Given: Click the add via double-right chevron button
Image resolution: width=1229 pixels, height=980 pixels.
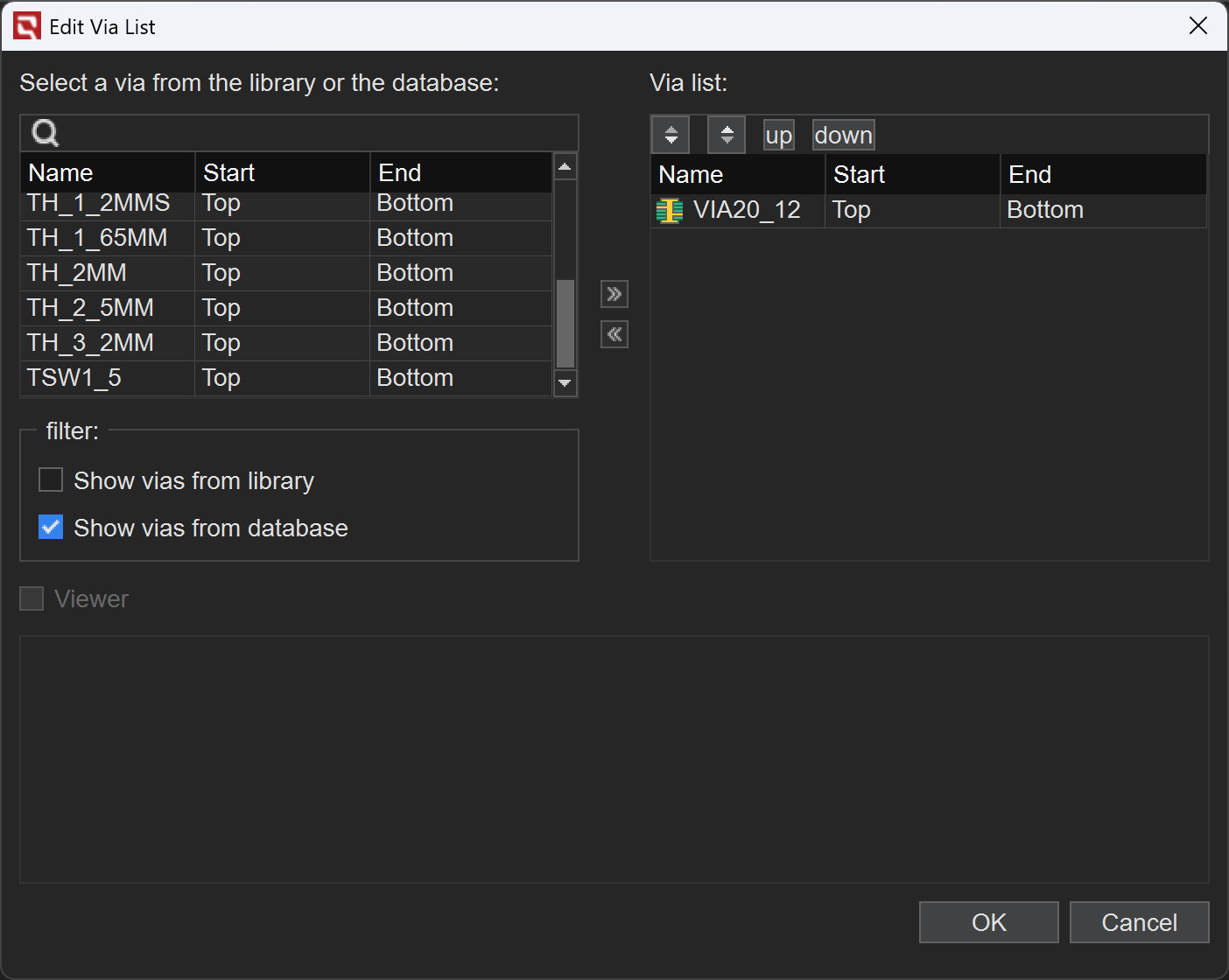Looking at the screenshot, I should (x=614, y=294).
